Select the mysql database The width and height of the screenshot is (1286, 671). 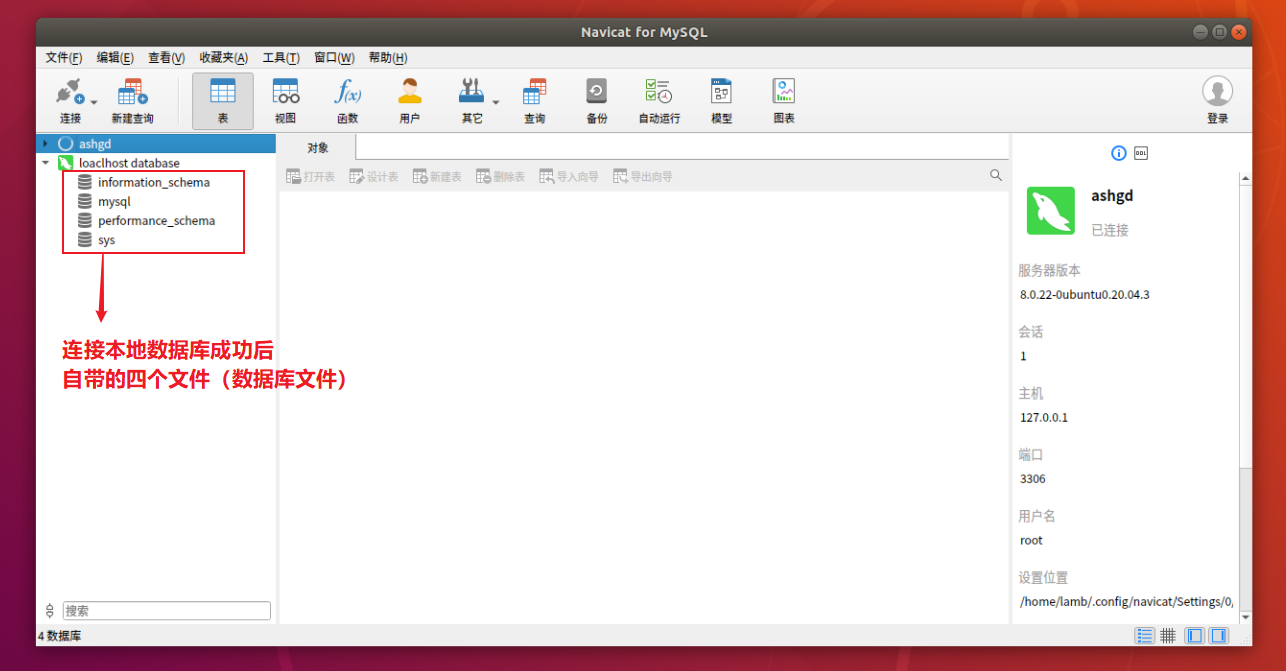click(x=114, y=201)
